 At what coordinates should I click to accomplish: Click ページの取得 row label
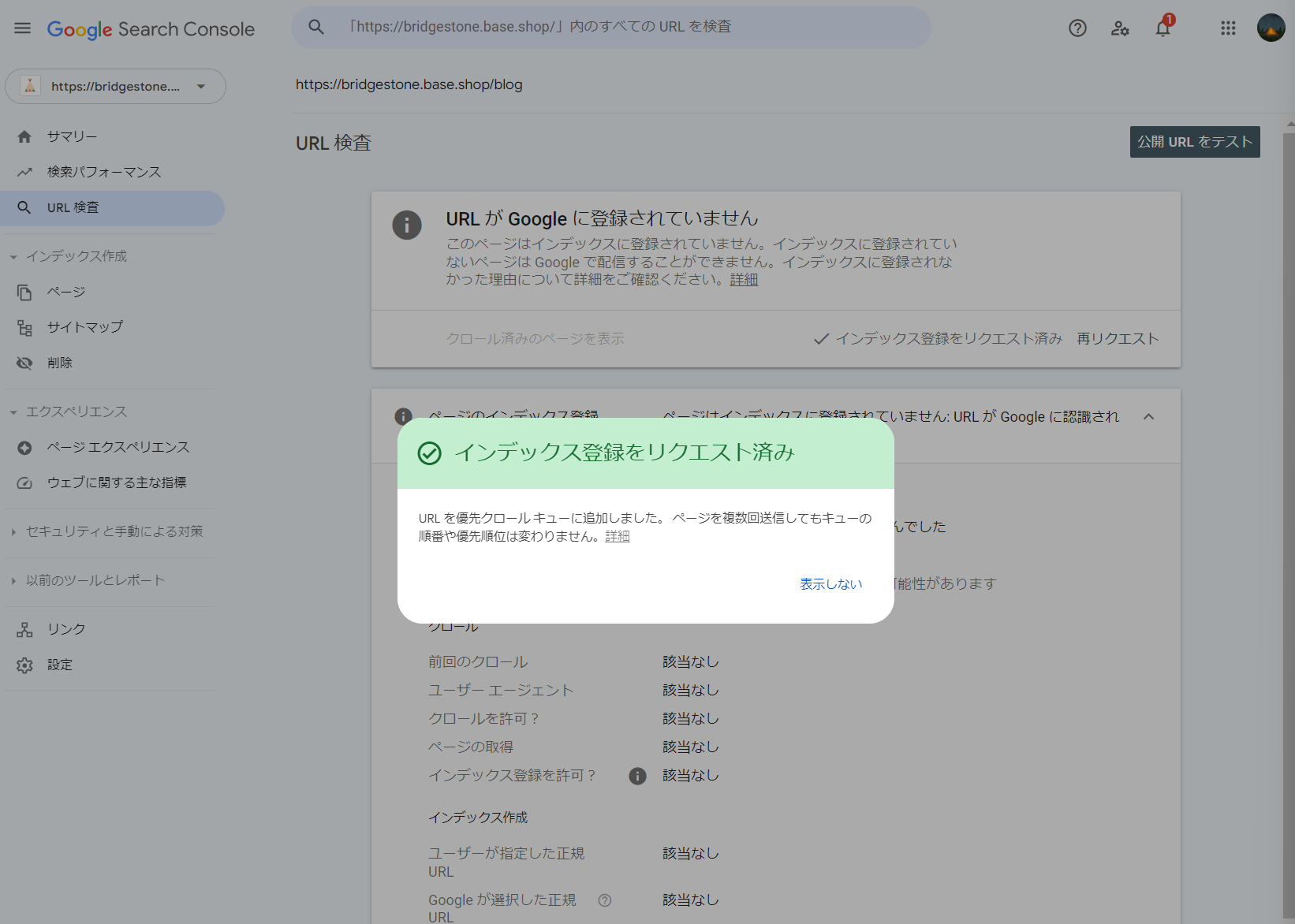point(471,747)
